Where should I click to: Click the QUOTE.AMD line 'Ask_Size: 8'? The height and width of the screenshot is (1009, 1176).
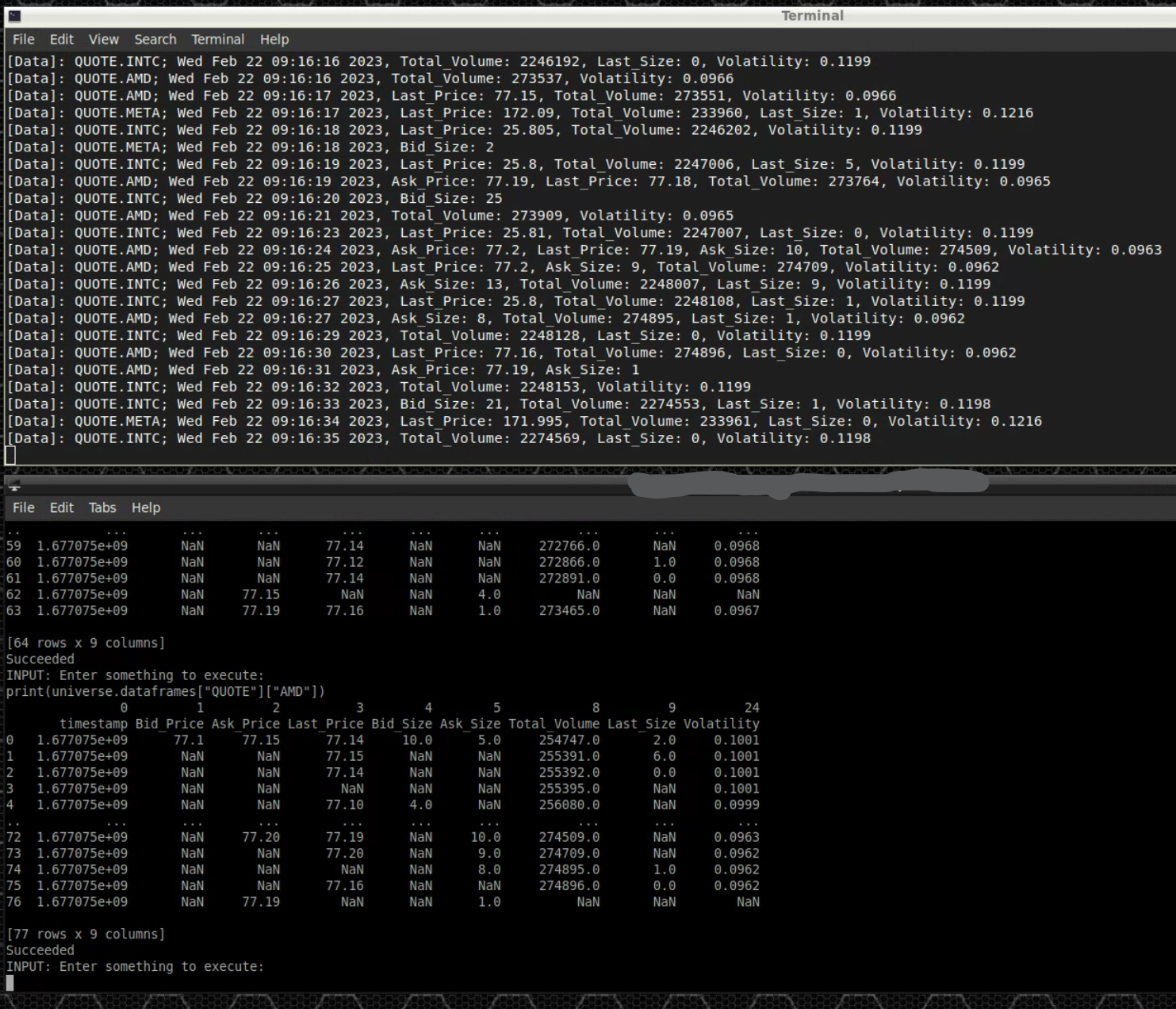pyautogui.click(x=486, y=319)
